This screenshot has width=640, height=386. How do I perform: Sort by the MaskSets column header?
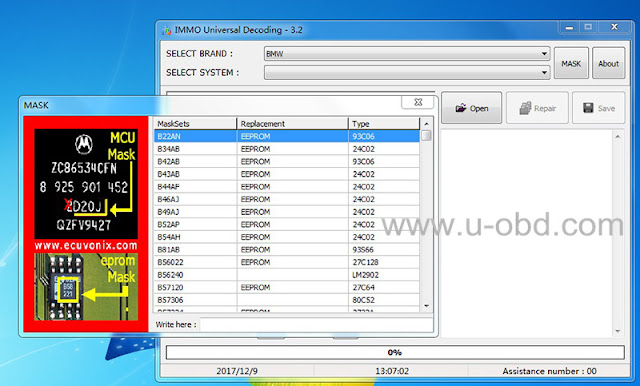pos(196,124)
